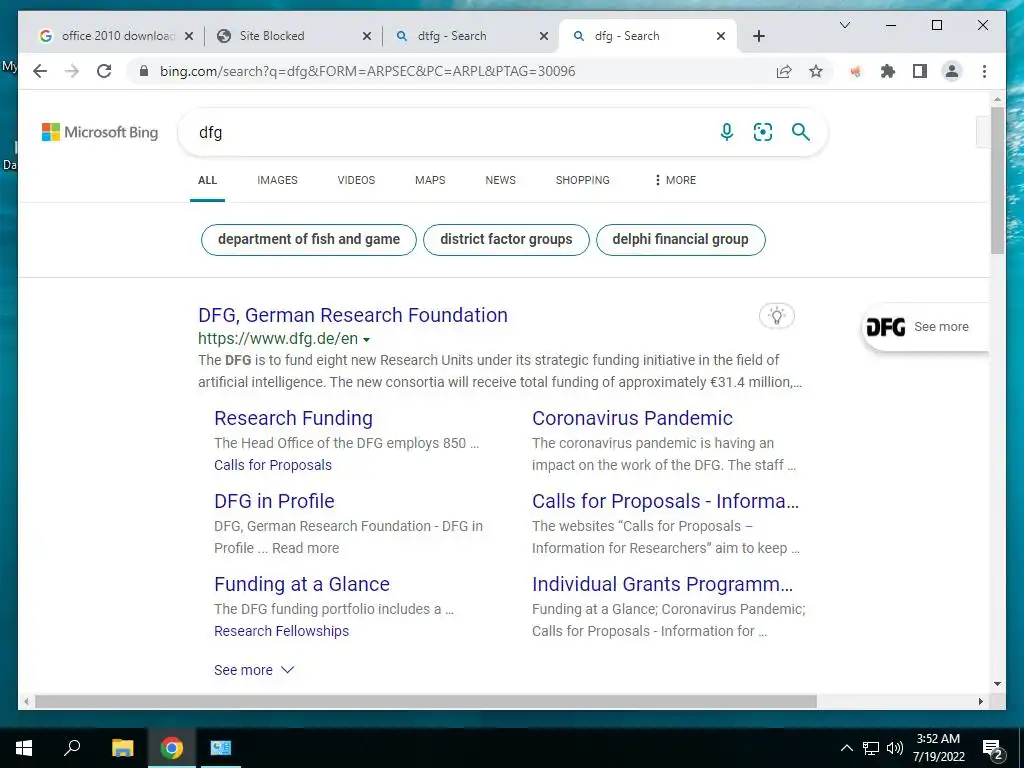Image resolution: width=1024 pixels, height=768 pixels.
Task: Open the 'Research Funding' sublink
Action: [293, 418]
